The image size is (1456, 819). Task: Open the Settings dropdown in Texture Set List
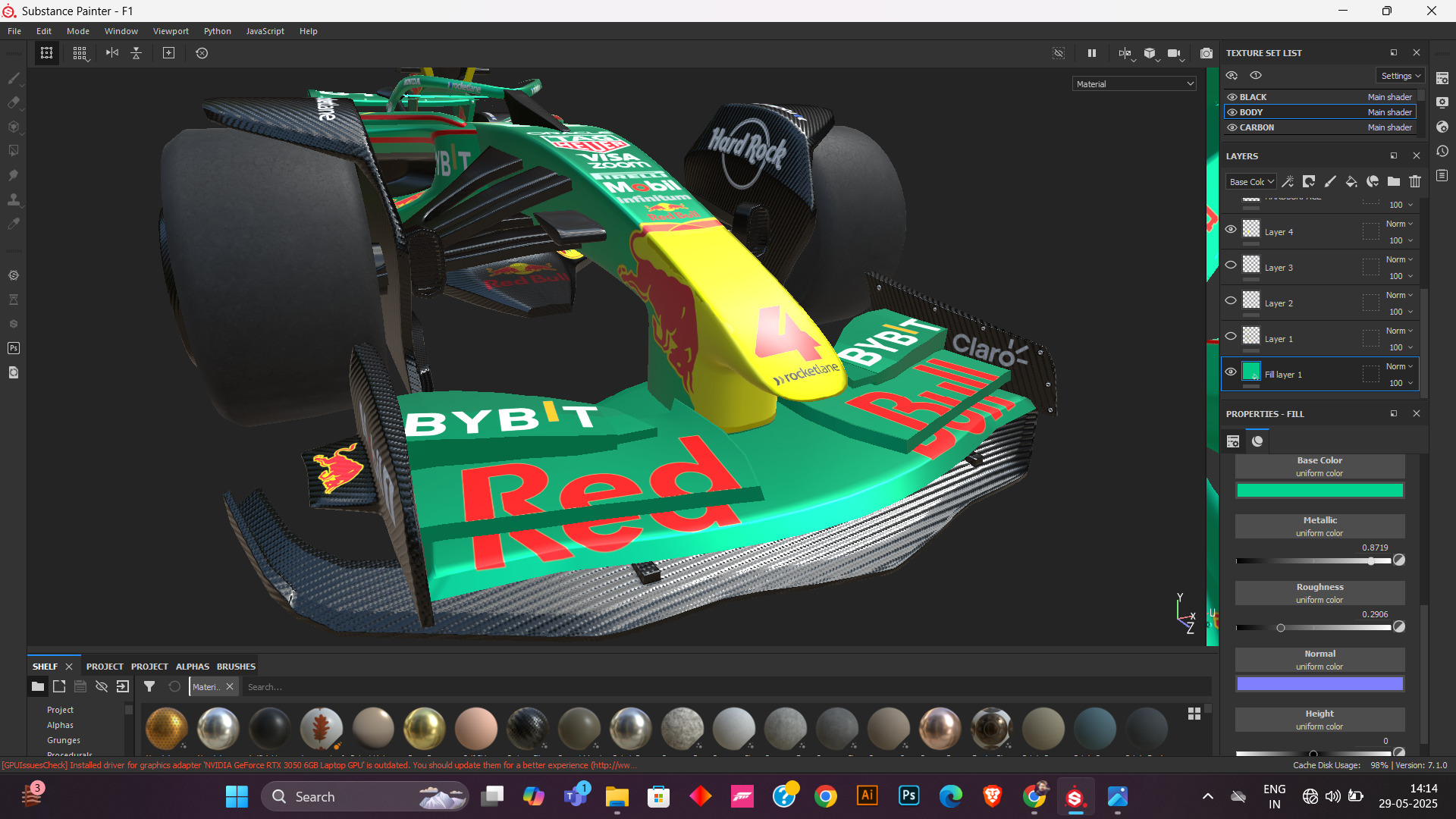pyautogui.click(x=1401, y=76)
